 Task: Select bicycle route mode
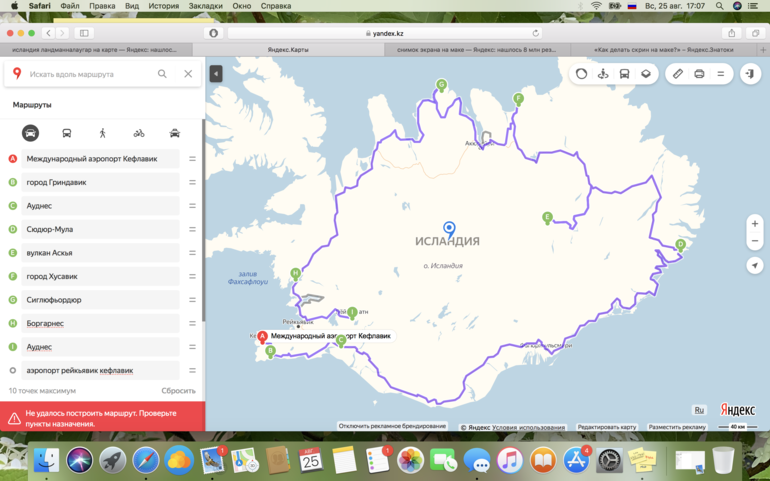click(x=139, y=133)
